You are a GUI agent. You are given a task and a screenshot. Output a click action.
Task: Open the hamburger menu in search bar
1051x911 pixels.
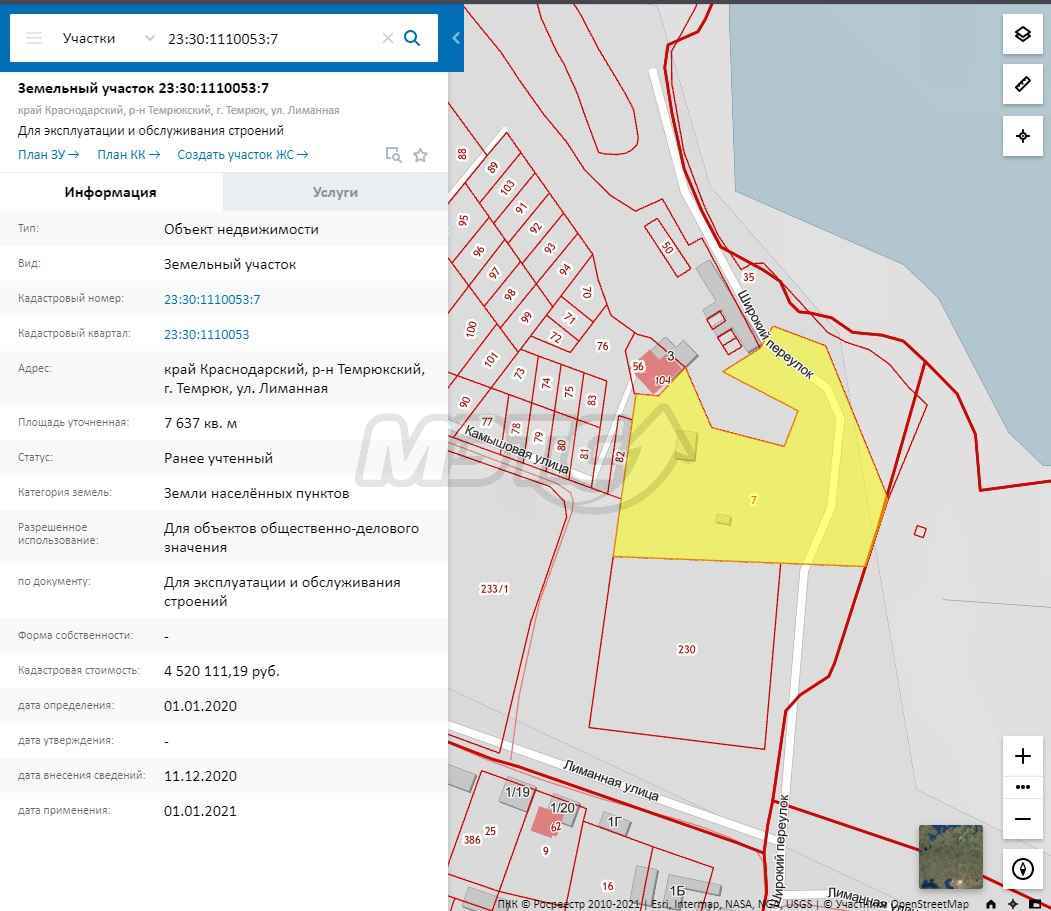[x=34, y=38]
